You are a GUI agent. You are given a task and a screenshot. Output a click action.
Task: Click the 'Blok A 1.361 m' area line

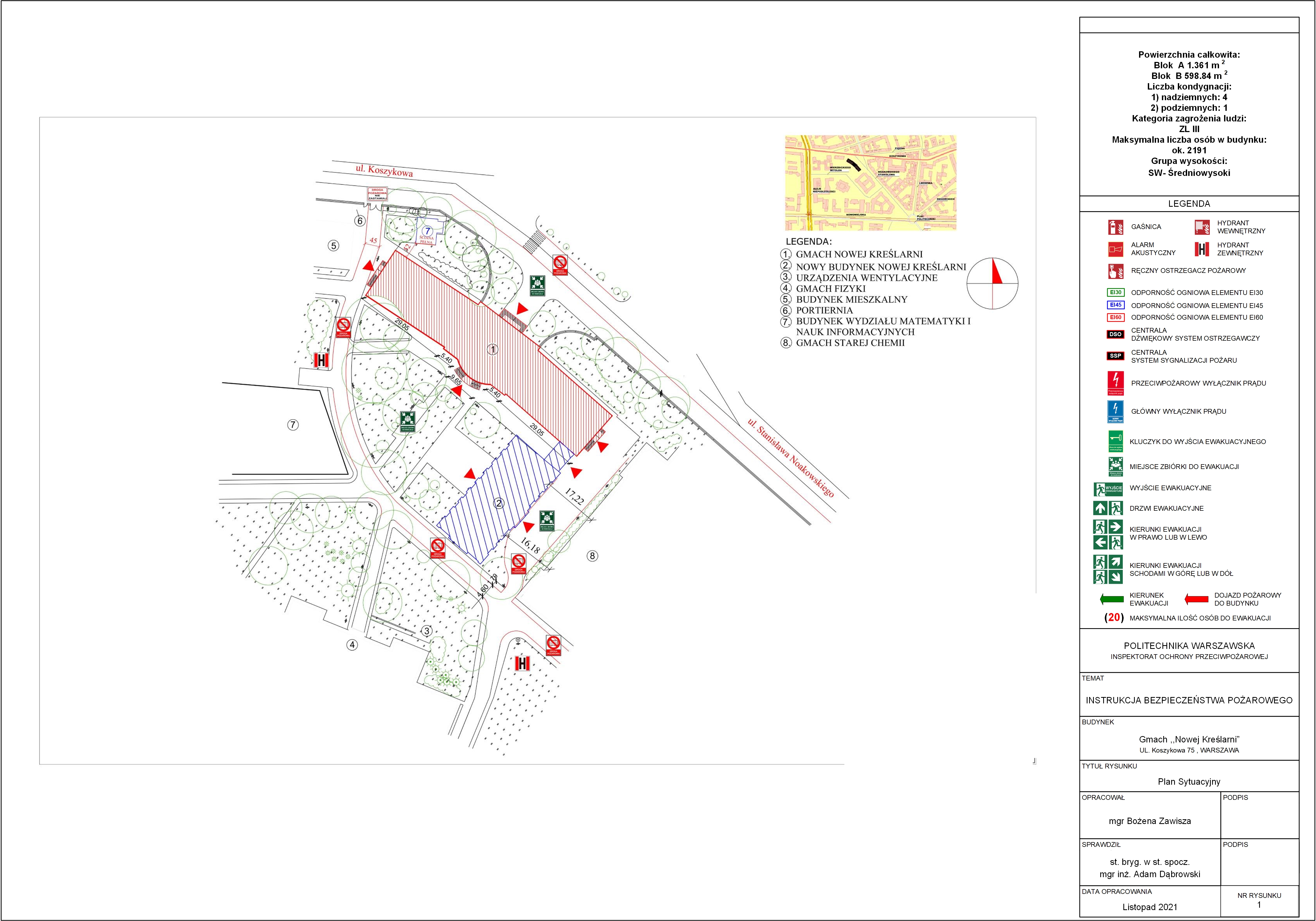[1189, 65]
